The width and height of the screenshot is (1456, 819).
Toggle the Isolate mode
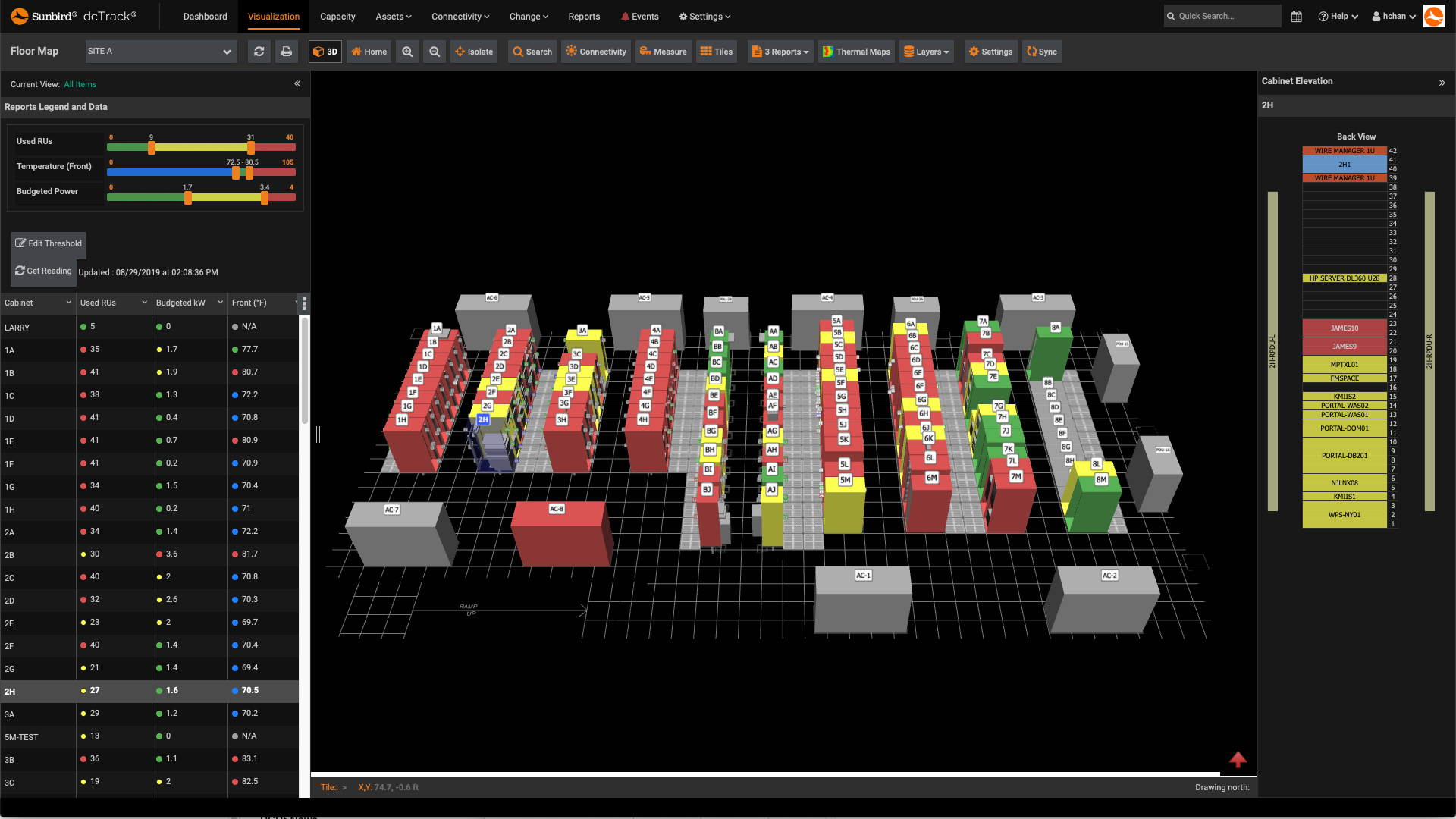(474, 52)
